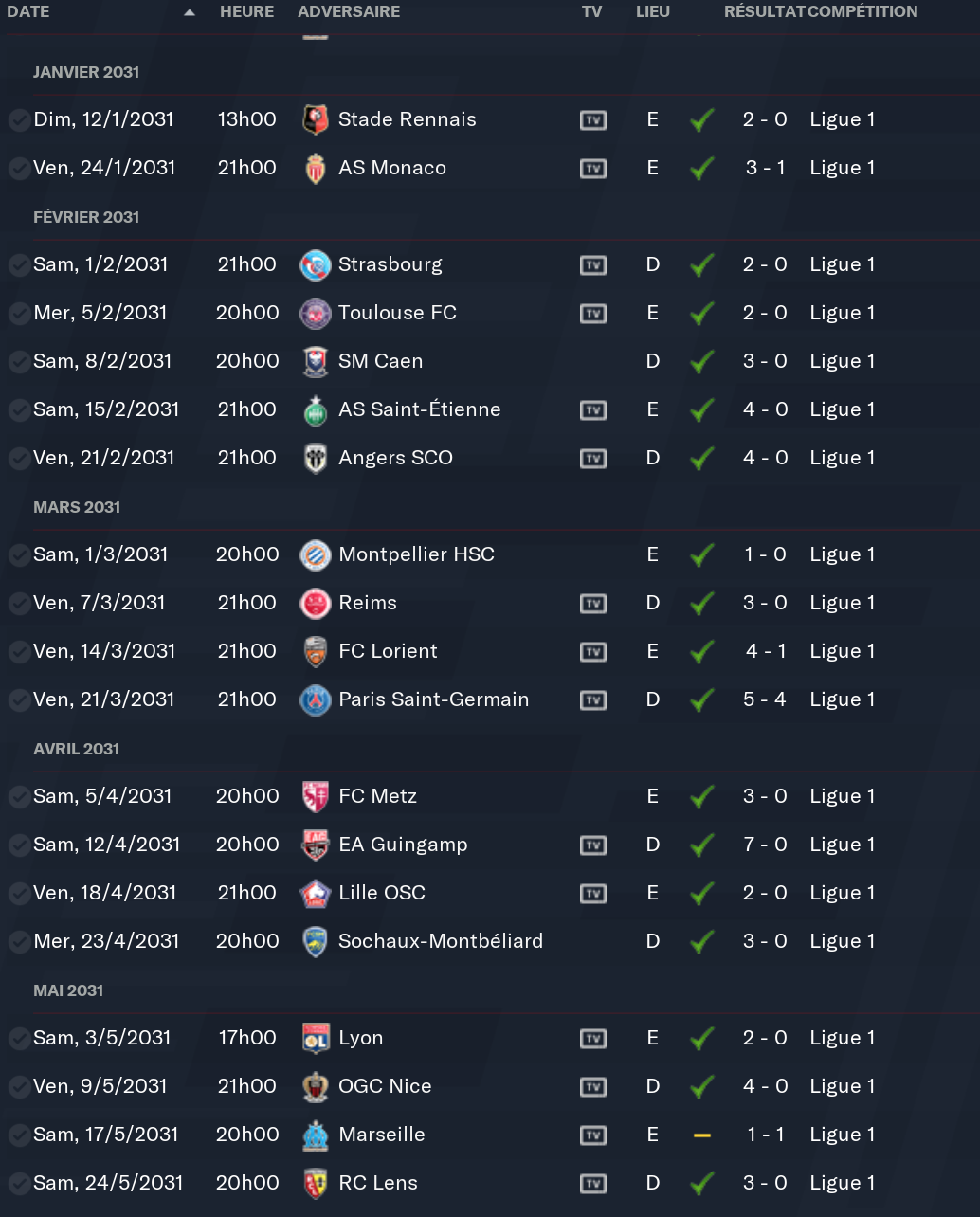
Task: Toggle the round checkmark beside 21/3/2031 fixture
Action: tap(18, 700)
